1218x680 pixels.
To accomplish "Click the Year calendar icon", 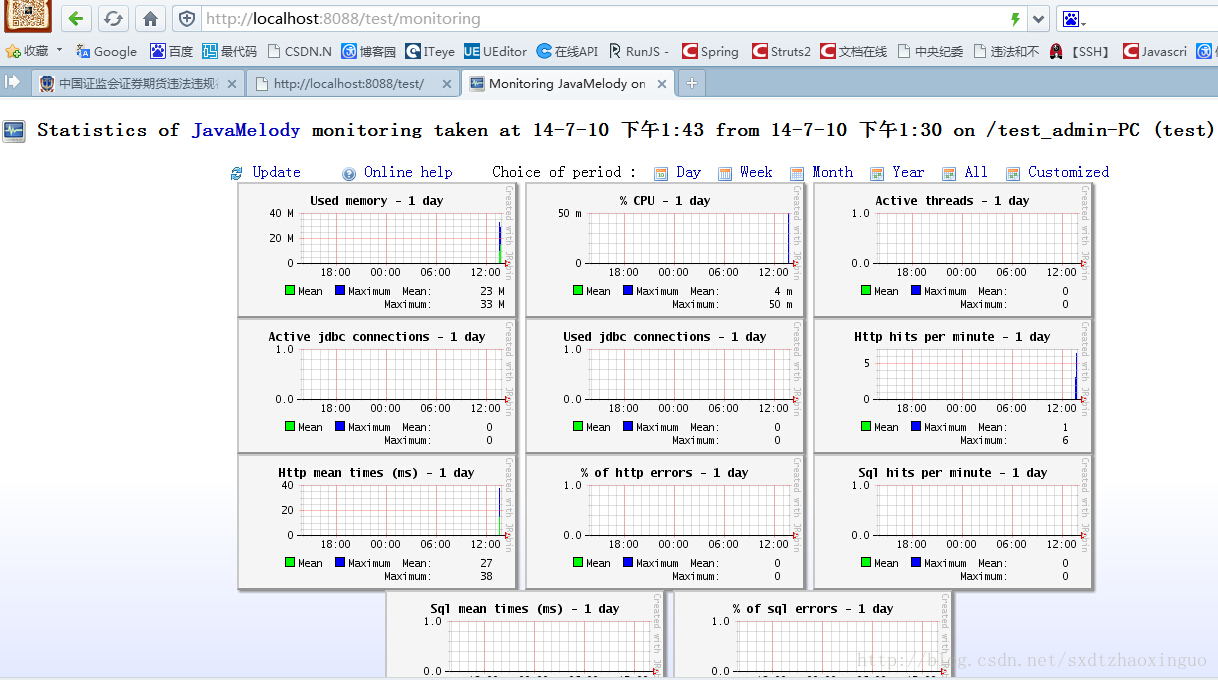I will pyautogui.click(x=877, y=173).
